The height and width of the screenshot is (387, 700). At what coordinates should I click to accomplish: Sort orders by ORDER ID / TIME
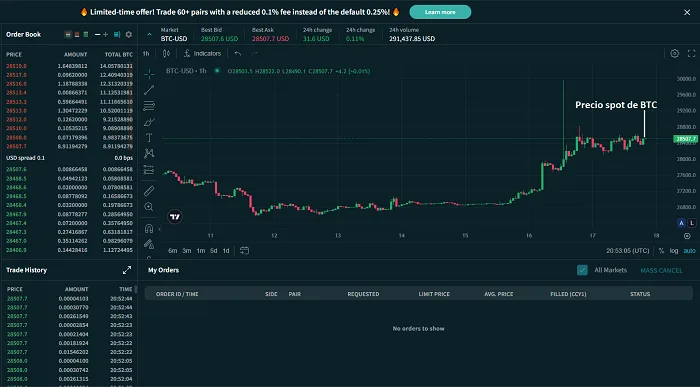click(x=177, y=294)
